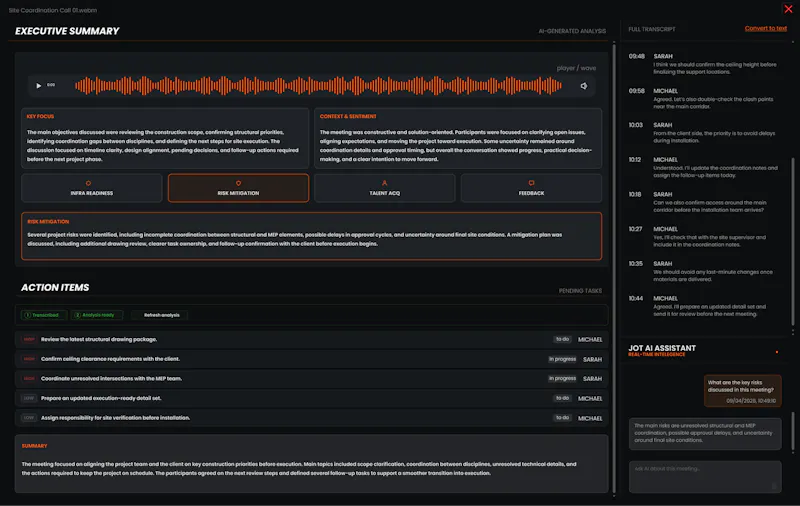Click the orange status dot beside JOT AI Assistant

click(x=777, y=352)
